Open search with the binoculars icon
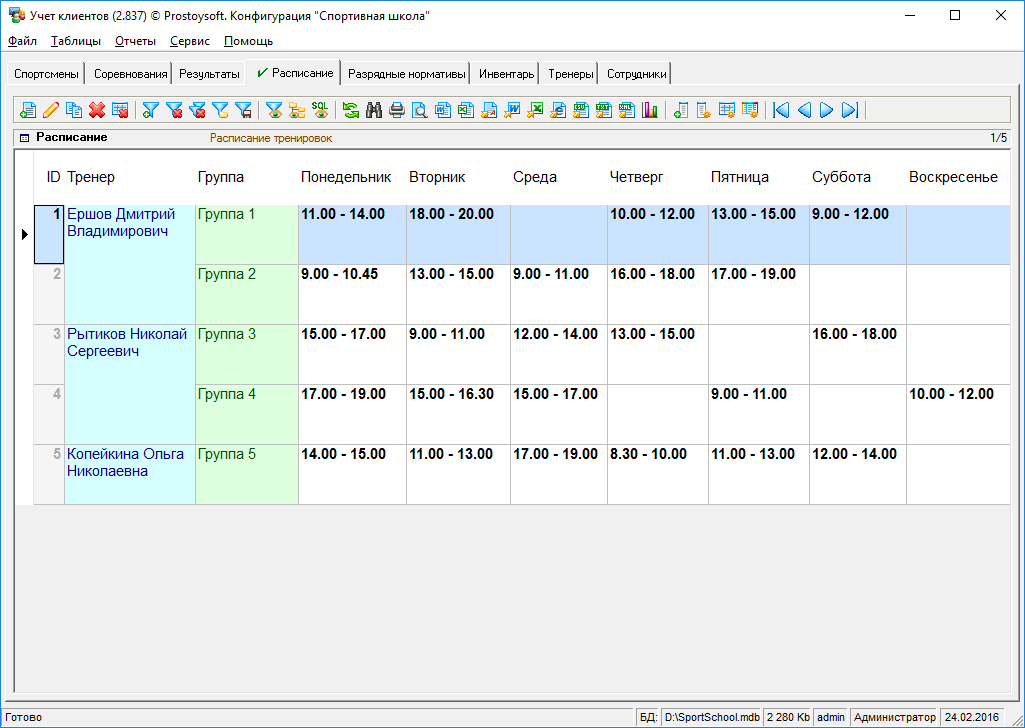1025x728 pixels. (374, 110)
